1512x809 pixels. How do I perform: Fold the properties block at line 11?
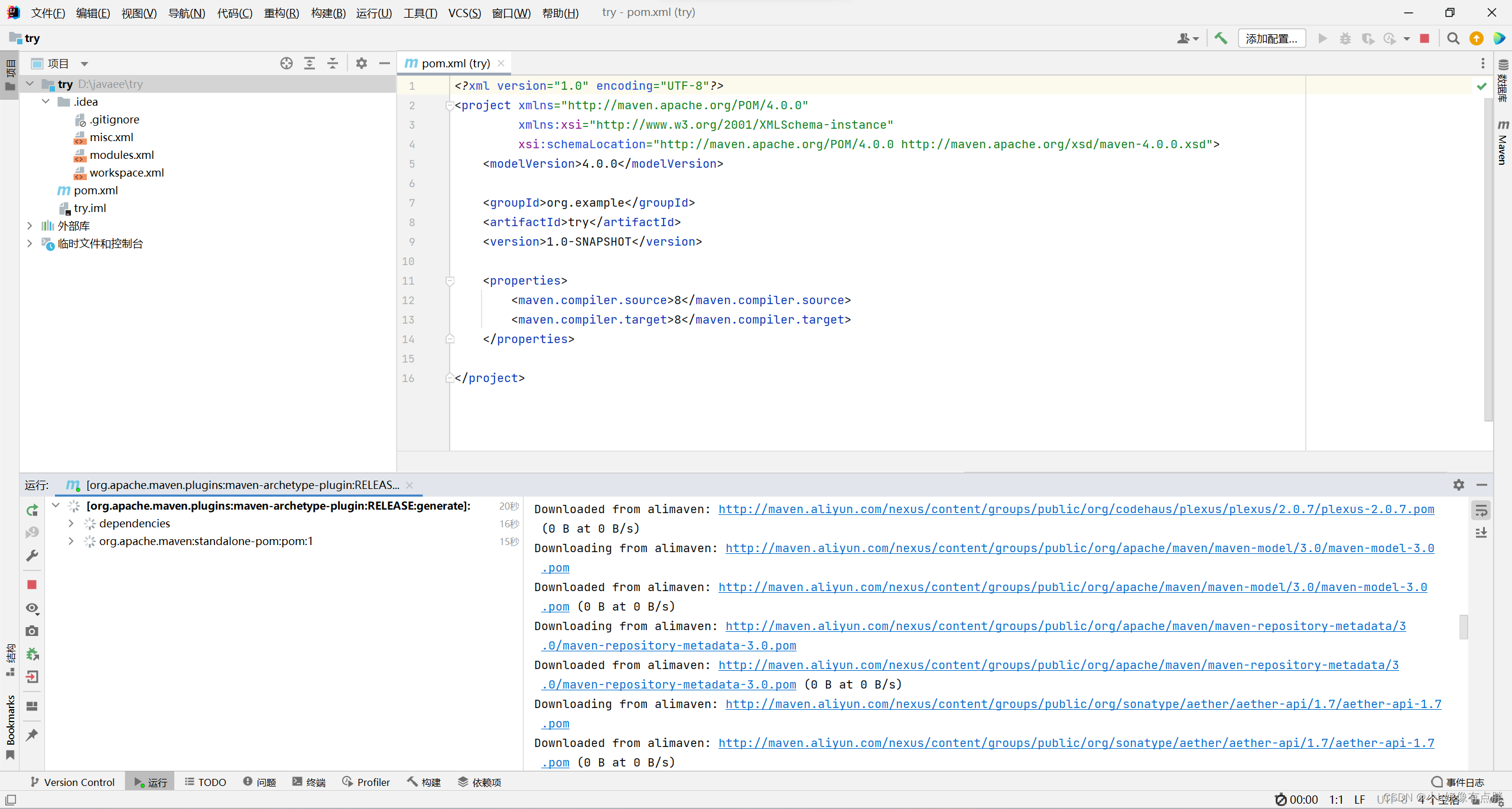point(450,281)
